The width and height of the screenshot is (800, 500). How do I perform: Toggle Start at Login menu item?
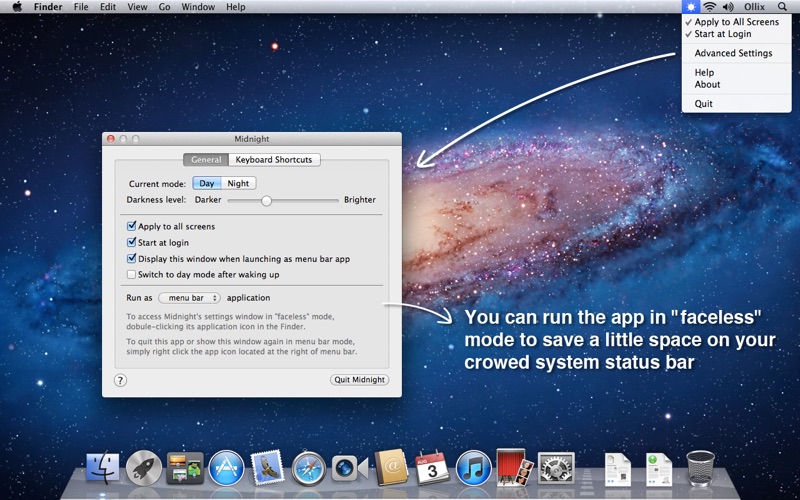click(x=736, y=34)
